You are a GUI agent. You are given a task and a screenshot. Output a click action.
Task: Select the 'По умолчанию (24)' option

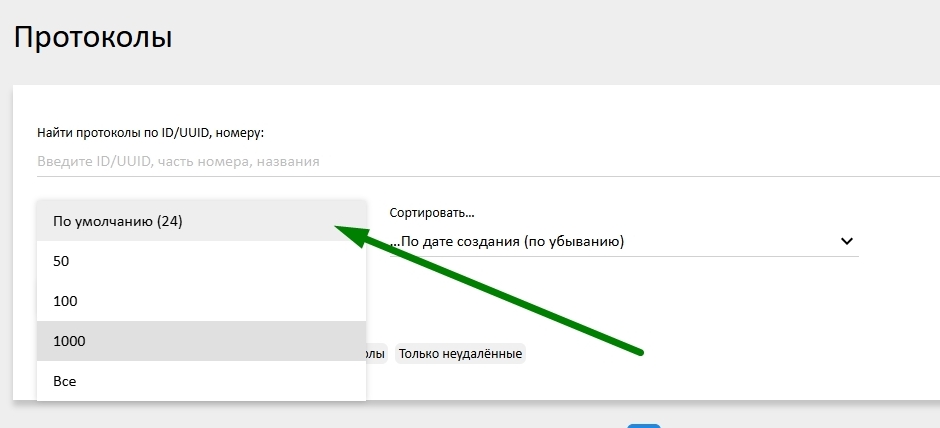coord(201,221)
